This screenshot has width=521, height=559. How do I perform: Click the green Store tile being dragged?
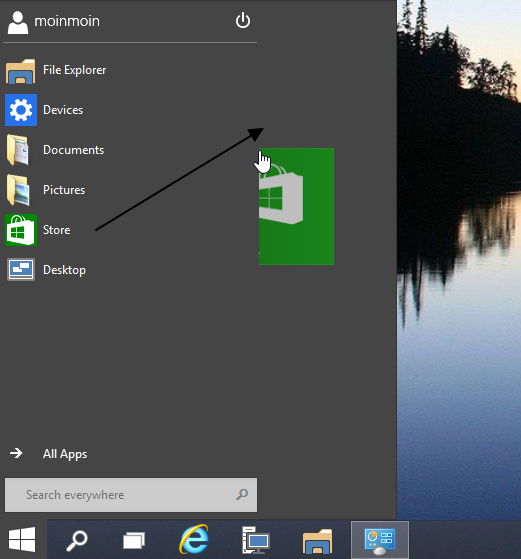coord(296,206)
